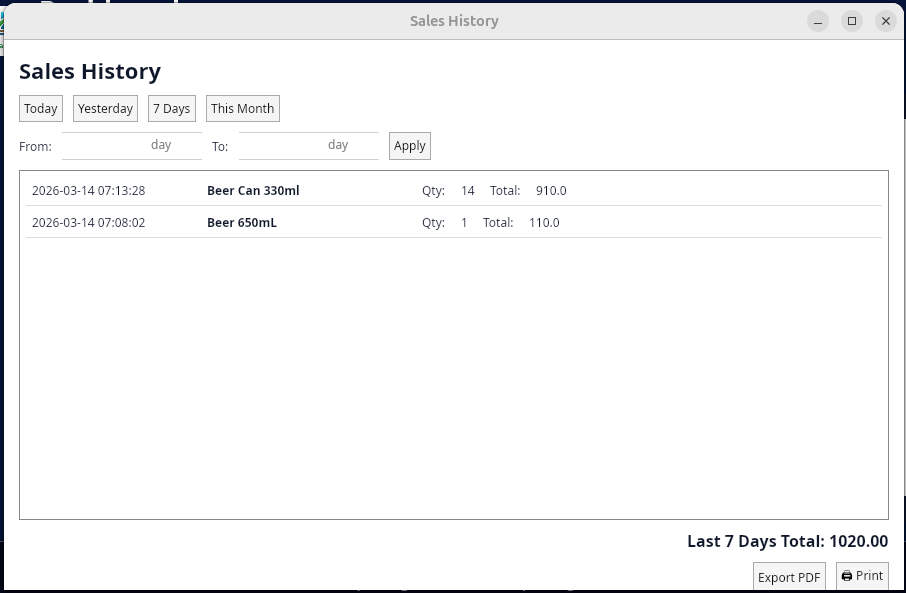
Task: Select the Beer 650mL sale entry
Action: coord(242,223)
